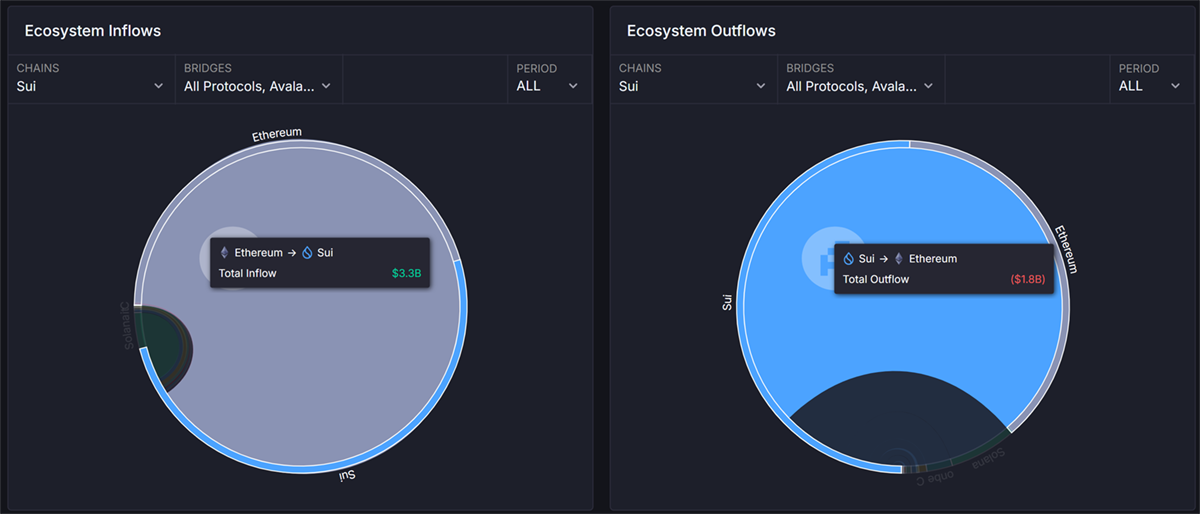Click the $3.3B total inflow value
The width and height of the screenshot is (1200, 514).
(x=407, y=273)
